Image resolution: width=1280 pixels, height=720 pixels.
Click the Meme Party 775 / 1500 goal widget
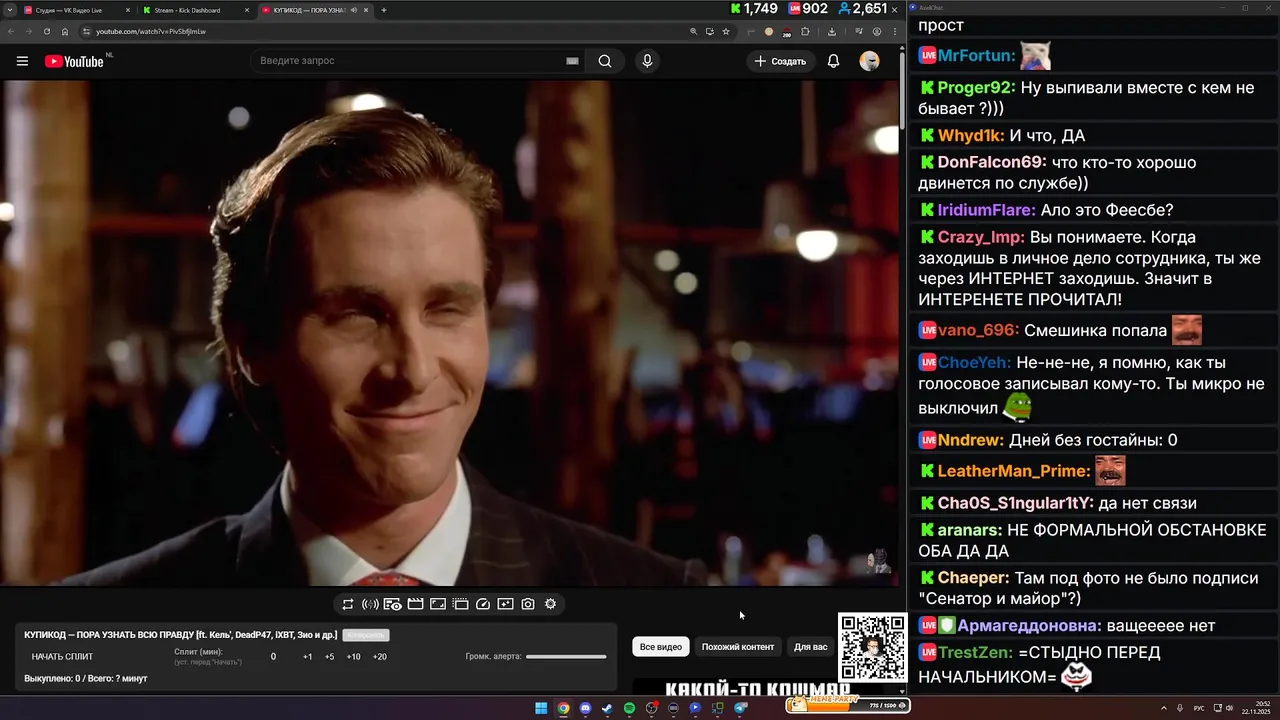pyautogui.click(x=848, y=705)
